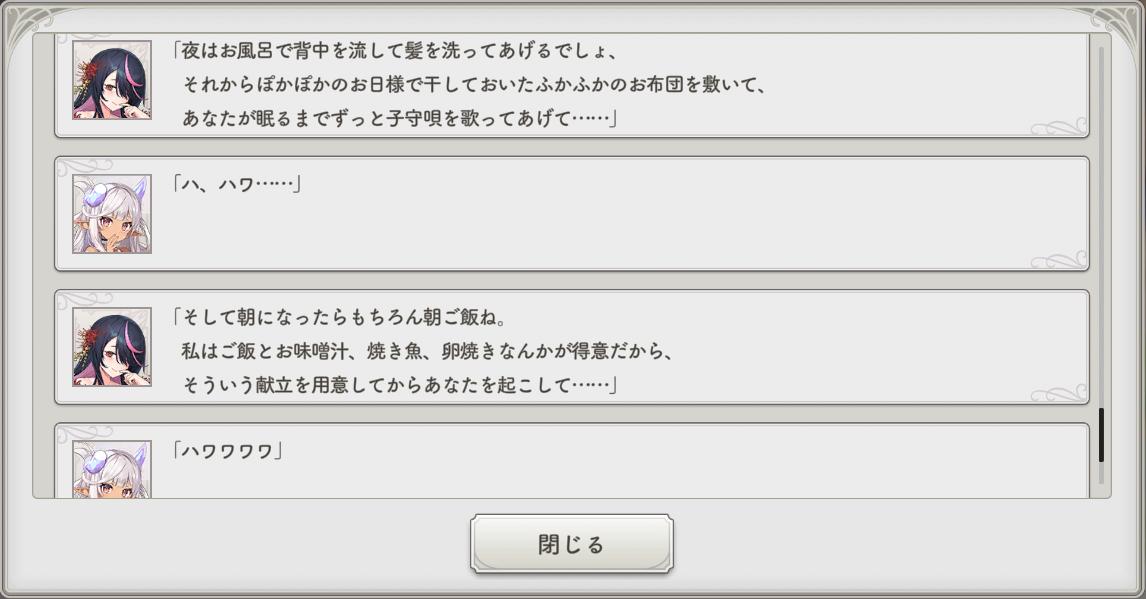Viewport: 1146px width, 599px height.
Task: Click the black-haired girl portrait in the top log entry
Action: point(111,80)
